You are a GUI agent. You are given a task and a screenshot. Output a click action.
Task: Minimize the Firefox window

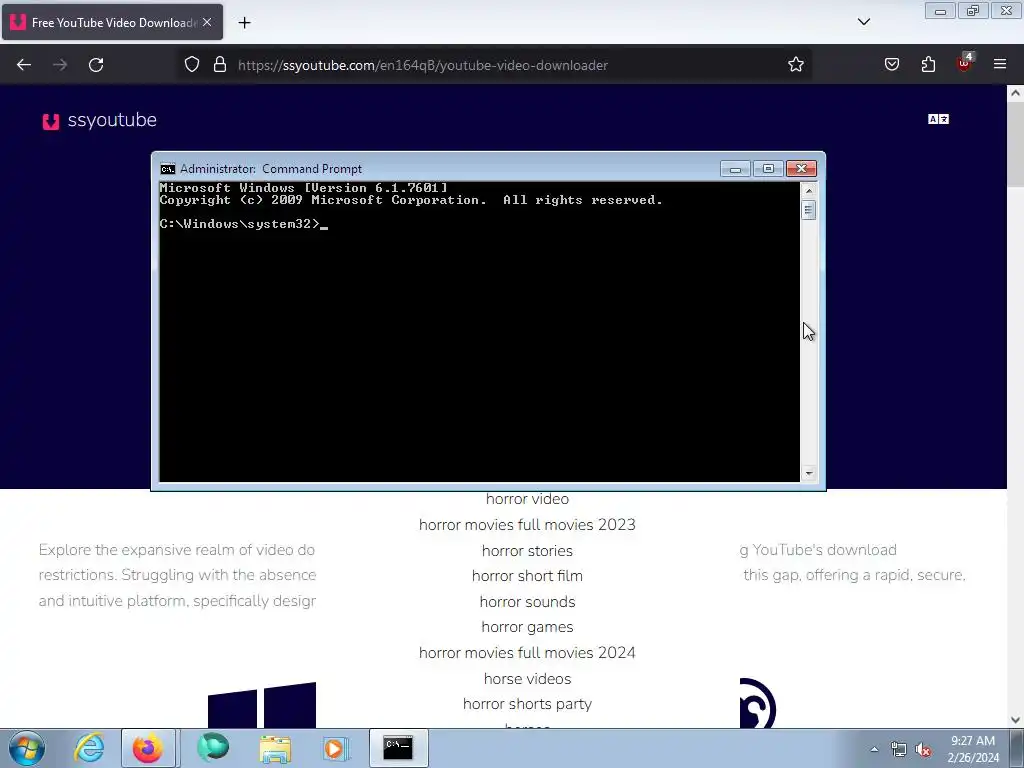[x=940, y=11]
